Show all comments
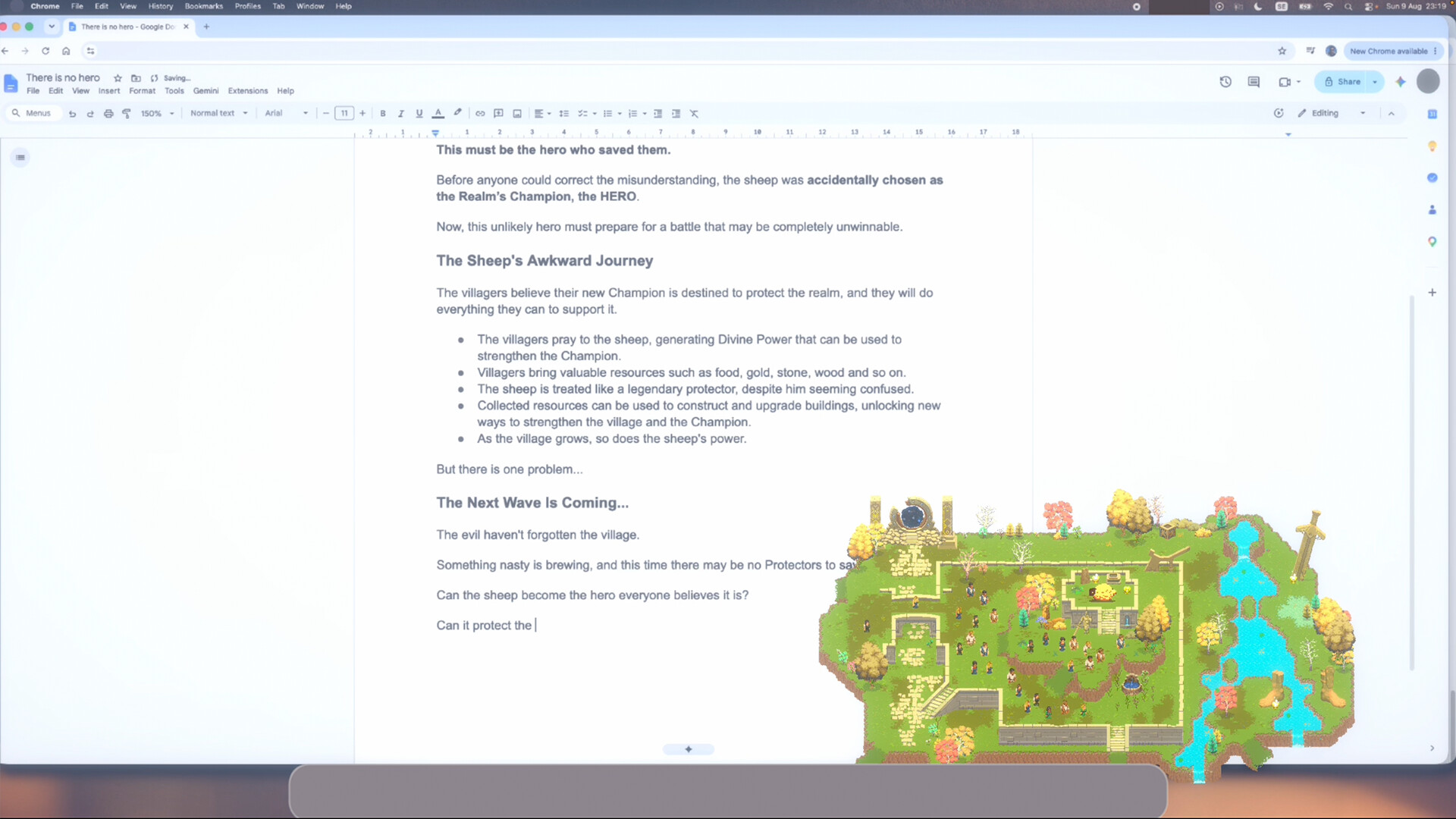The height and width of the screenshot is (819, 1456). click(1254, 82)
